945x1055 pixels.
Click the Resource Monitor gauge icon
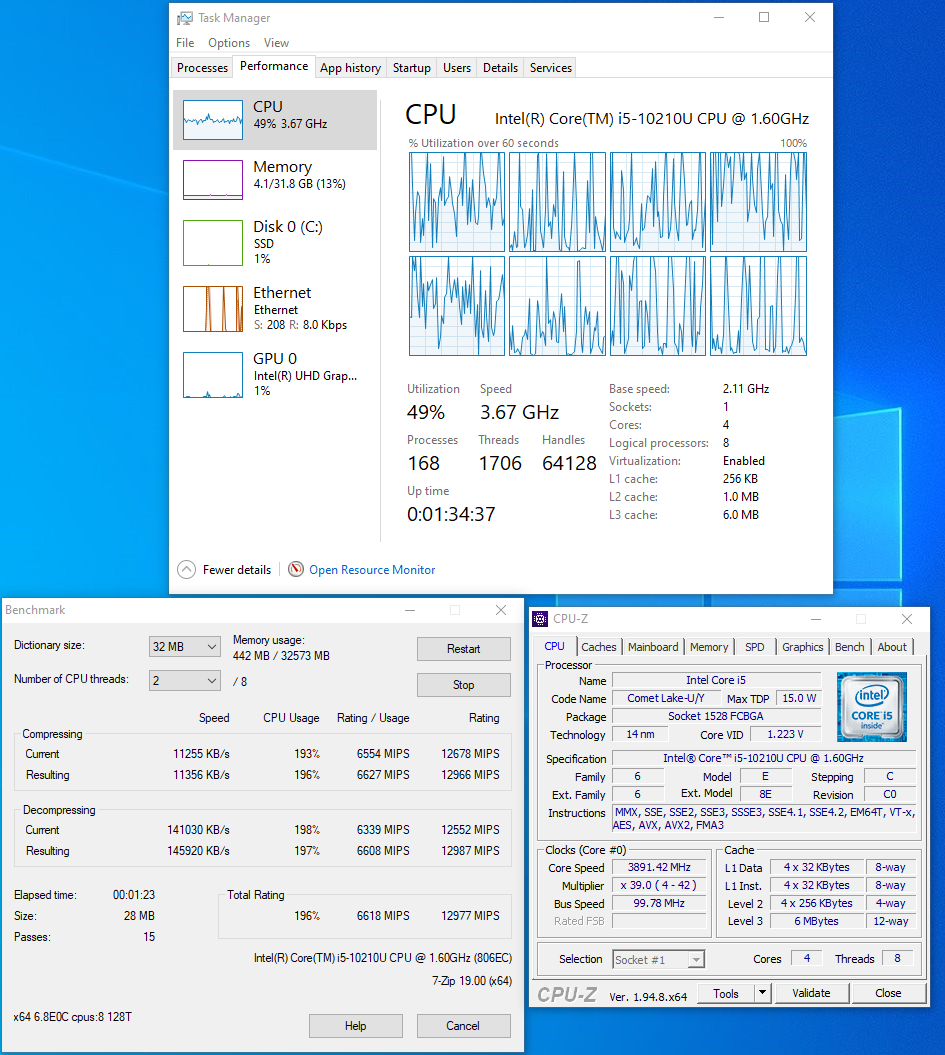295,570
